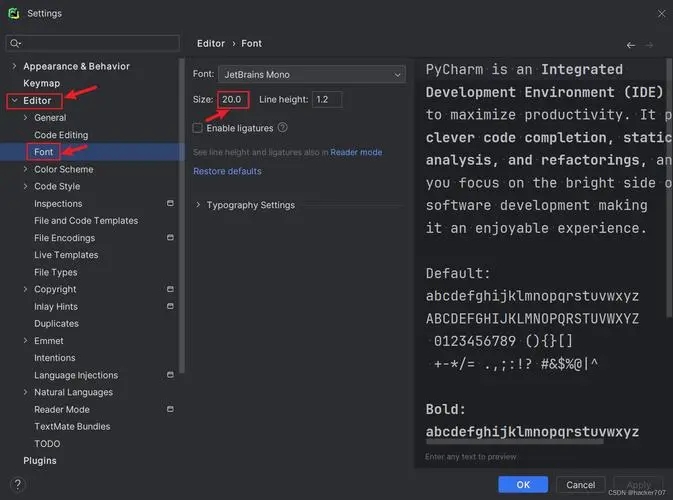Click project-scope icon next to File Encodings
Image resolution: width=673 pixels, height=500 pixels.
click(170, 238)
